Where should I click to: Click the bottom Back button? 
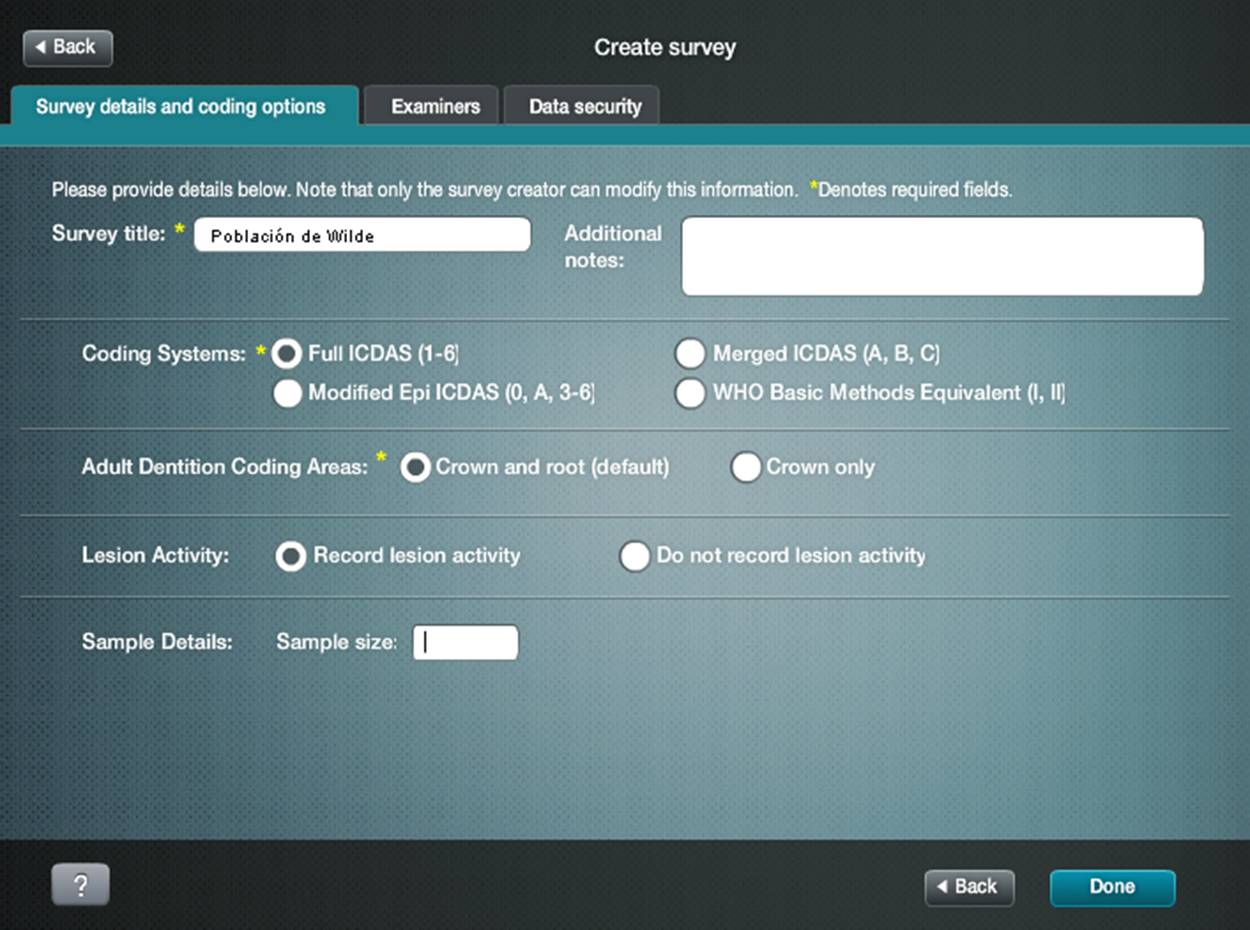click(x=969, y=887)
